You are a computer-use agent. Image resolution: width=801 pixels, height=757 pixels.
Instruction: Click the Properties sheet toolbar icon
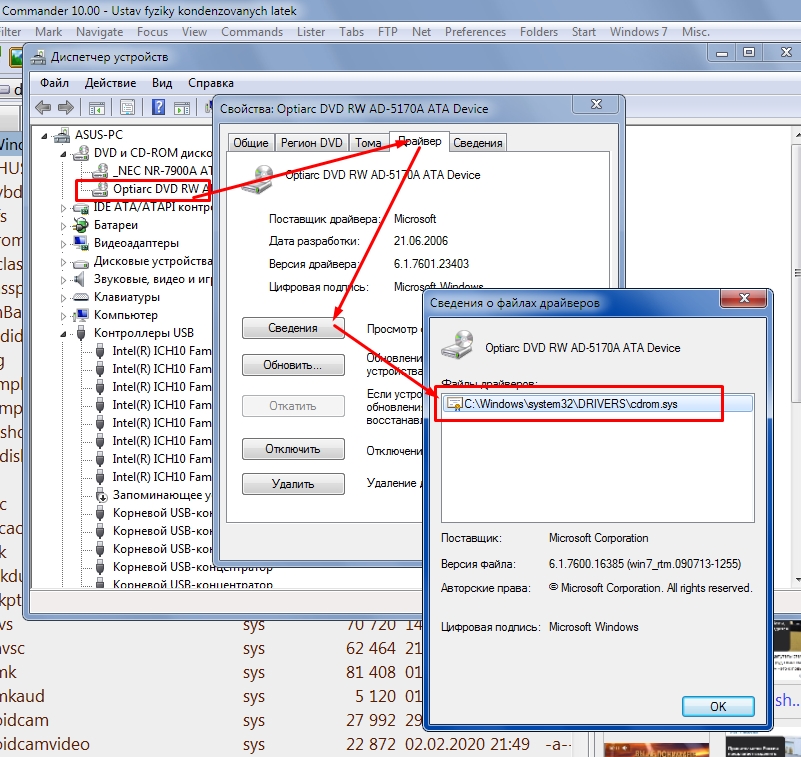pos(127,108)
